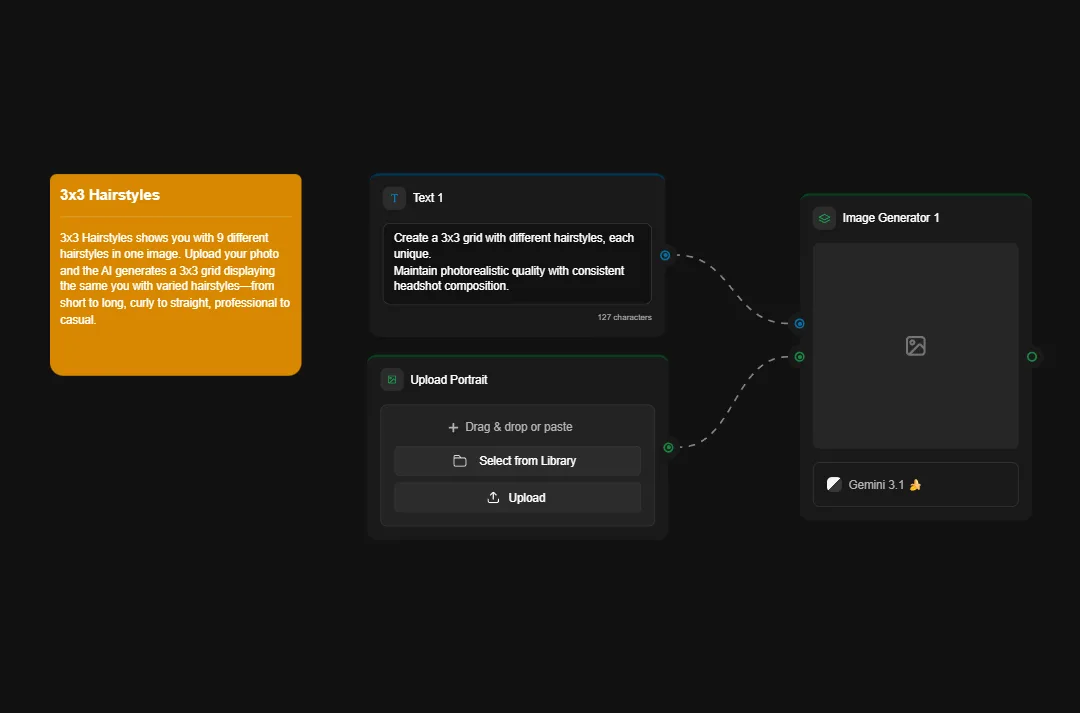The image size is (1080, 713).
Task: Click the T icon on the Text 1 node header
Action: [x=393, y=197]
